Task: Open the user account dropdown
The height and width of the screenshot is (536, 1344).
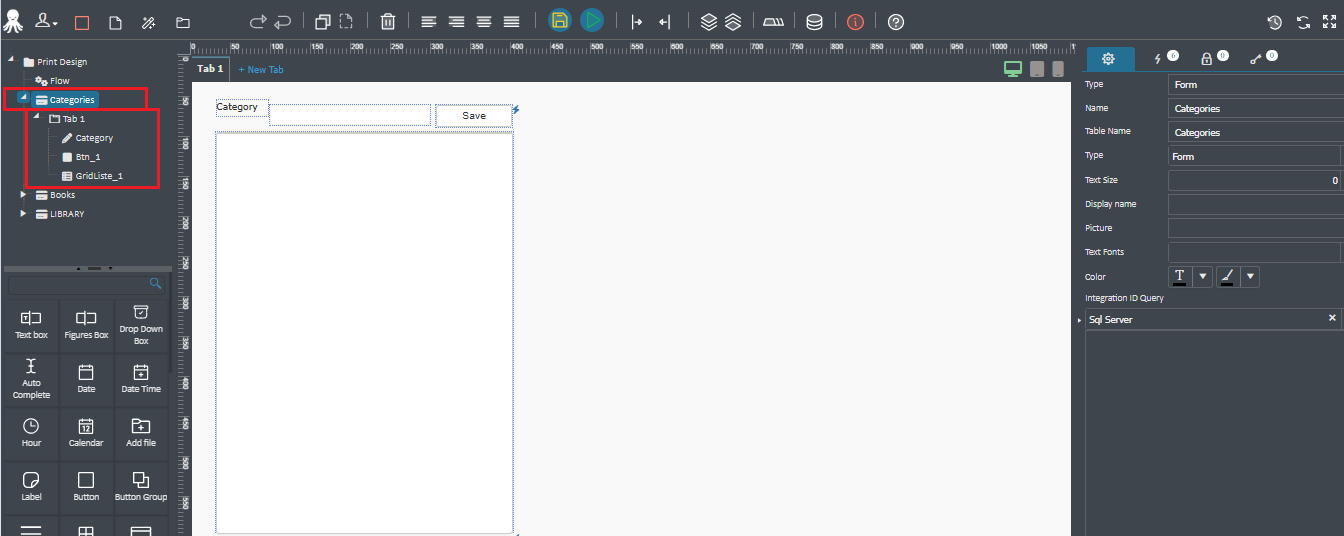Action: (x=47, y=21)
